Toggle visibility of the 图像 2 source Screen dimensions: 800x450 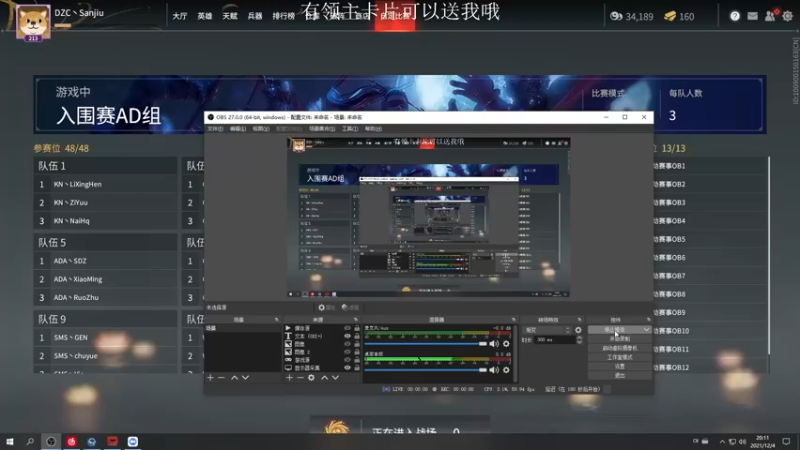347,352
